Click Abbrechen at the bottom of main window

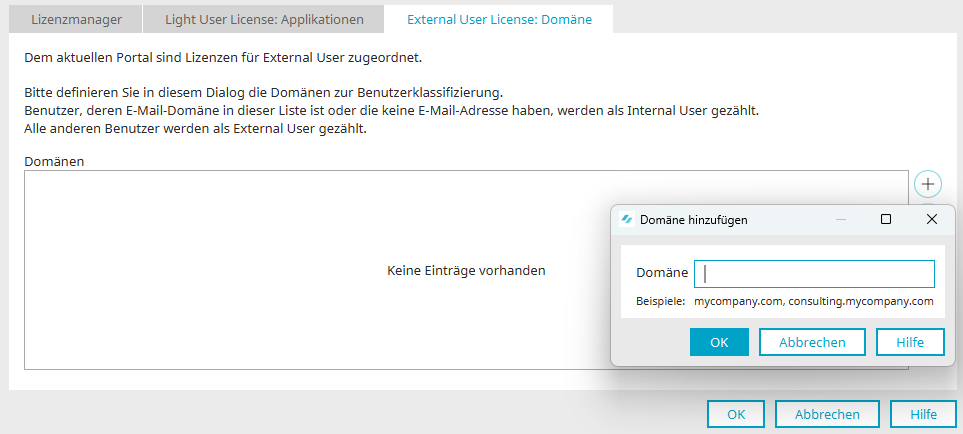point(827,414)
